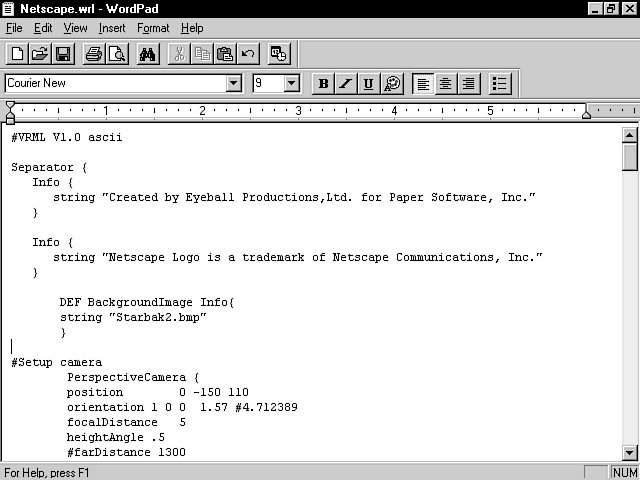Open the Format menu

[153, 28]
